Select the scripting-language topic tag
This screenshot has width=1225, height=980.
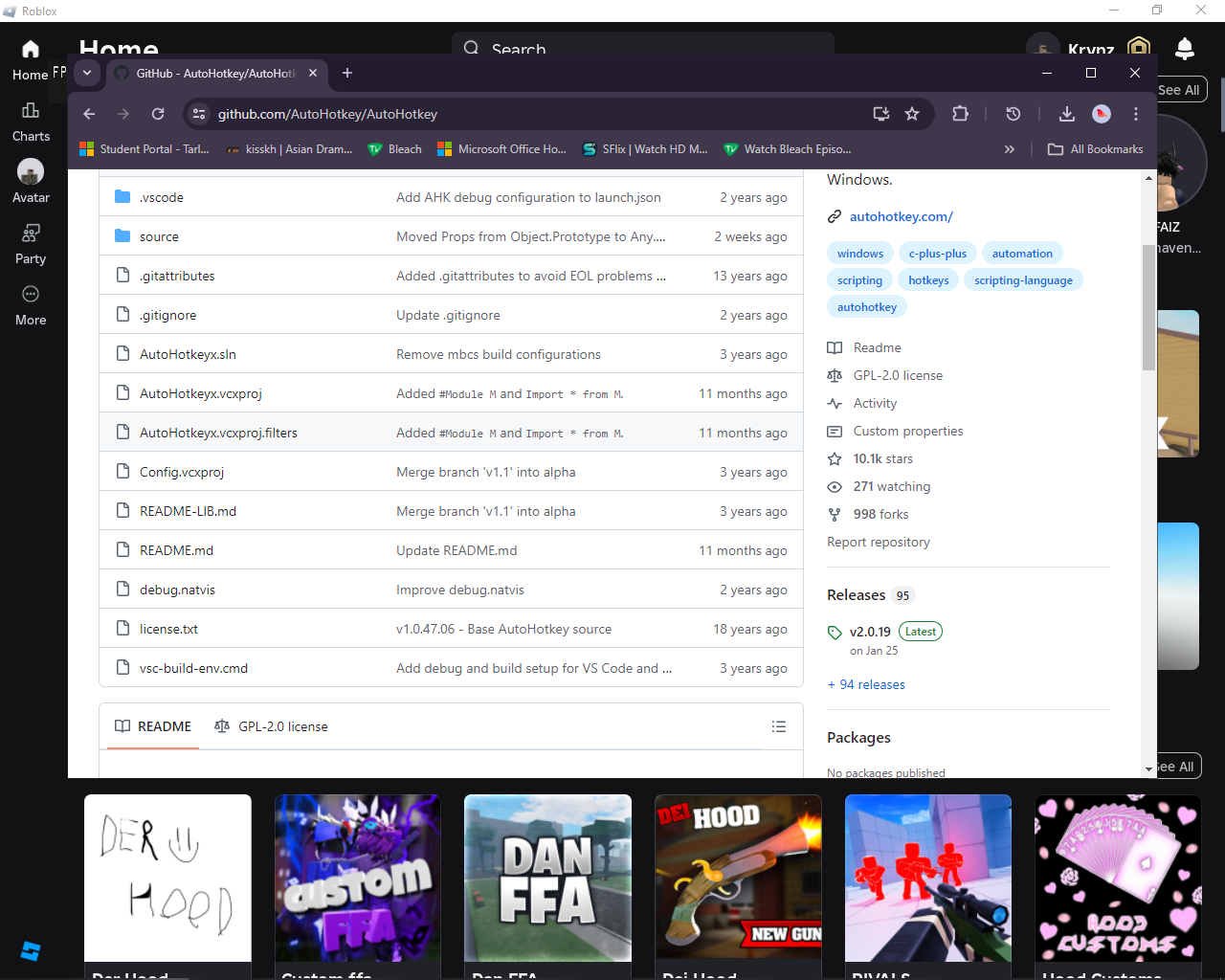pyautogui.click(x=1023, y=280)
